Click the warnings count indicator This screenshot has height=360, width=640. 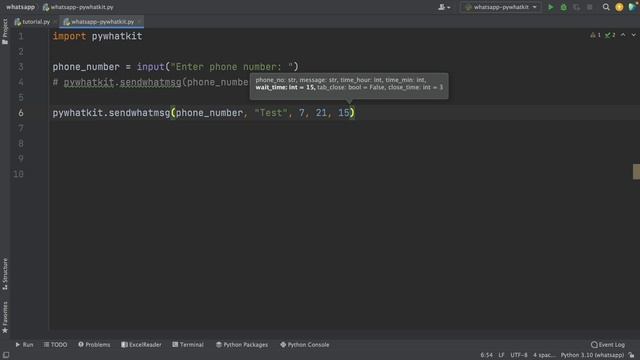595,35
